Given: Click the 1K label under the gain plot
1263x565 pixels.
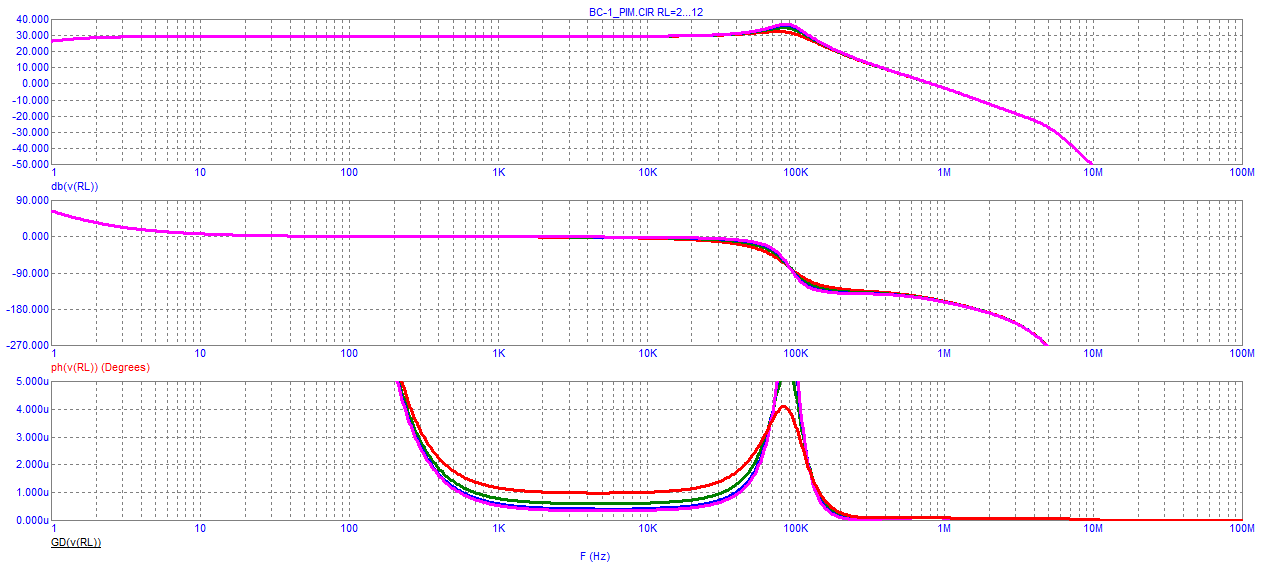Looking at the screenshot, I should (498, 173).
